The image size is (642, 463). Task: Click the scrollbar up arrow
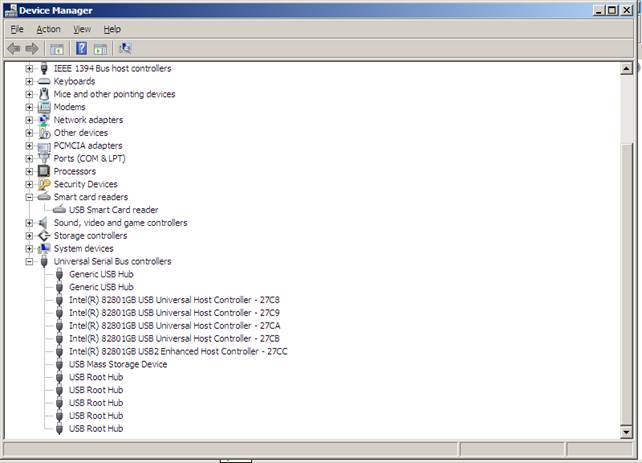pyautogui.click(x=626, y=68)
